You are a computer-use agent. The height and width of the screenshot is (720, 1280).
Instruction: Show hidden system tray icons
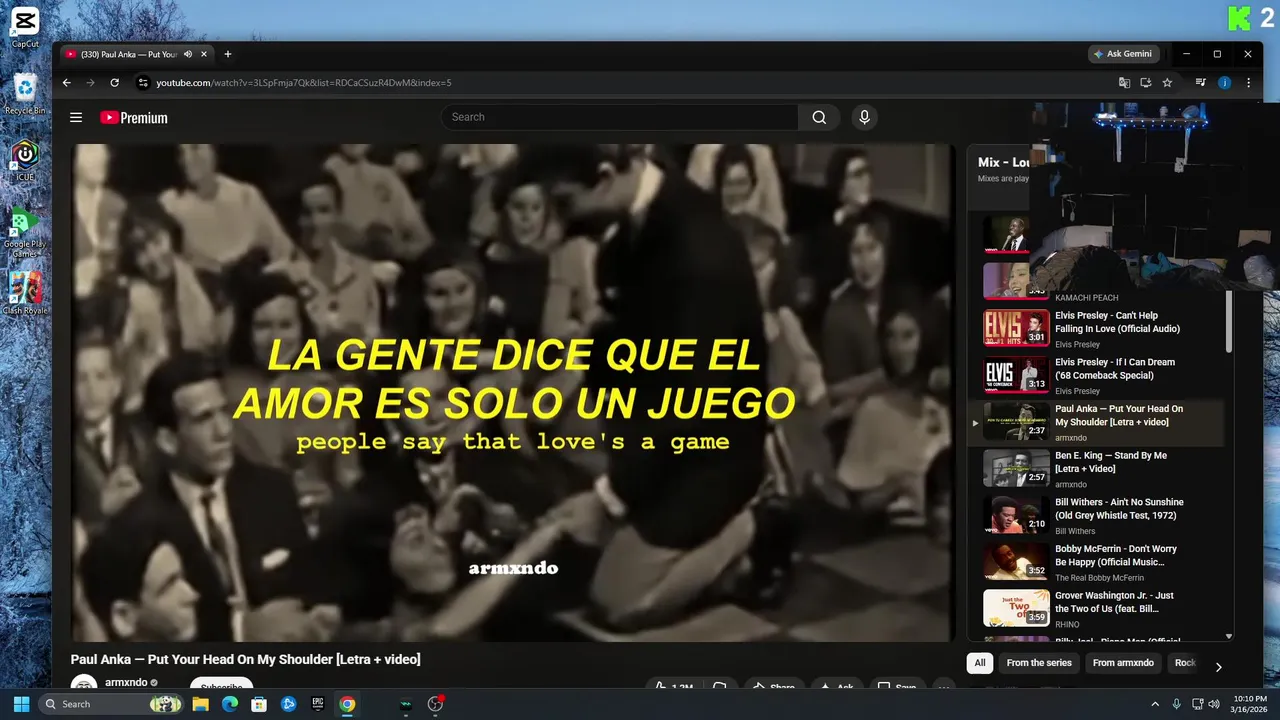pyautogui.click(x=1155, y=704)
